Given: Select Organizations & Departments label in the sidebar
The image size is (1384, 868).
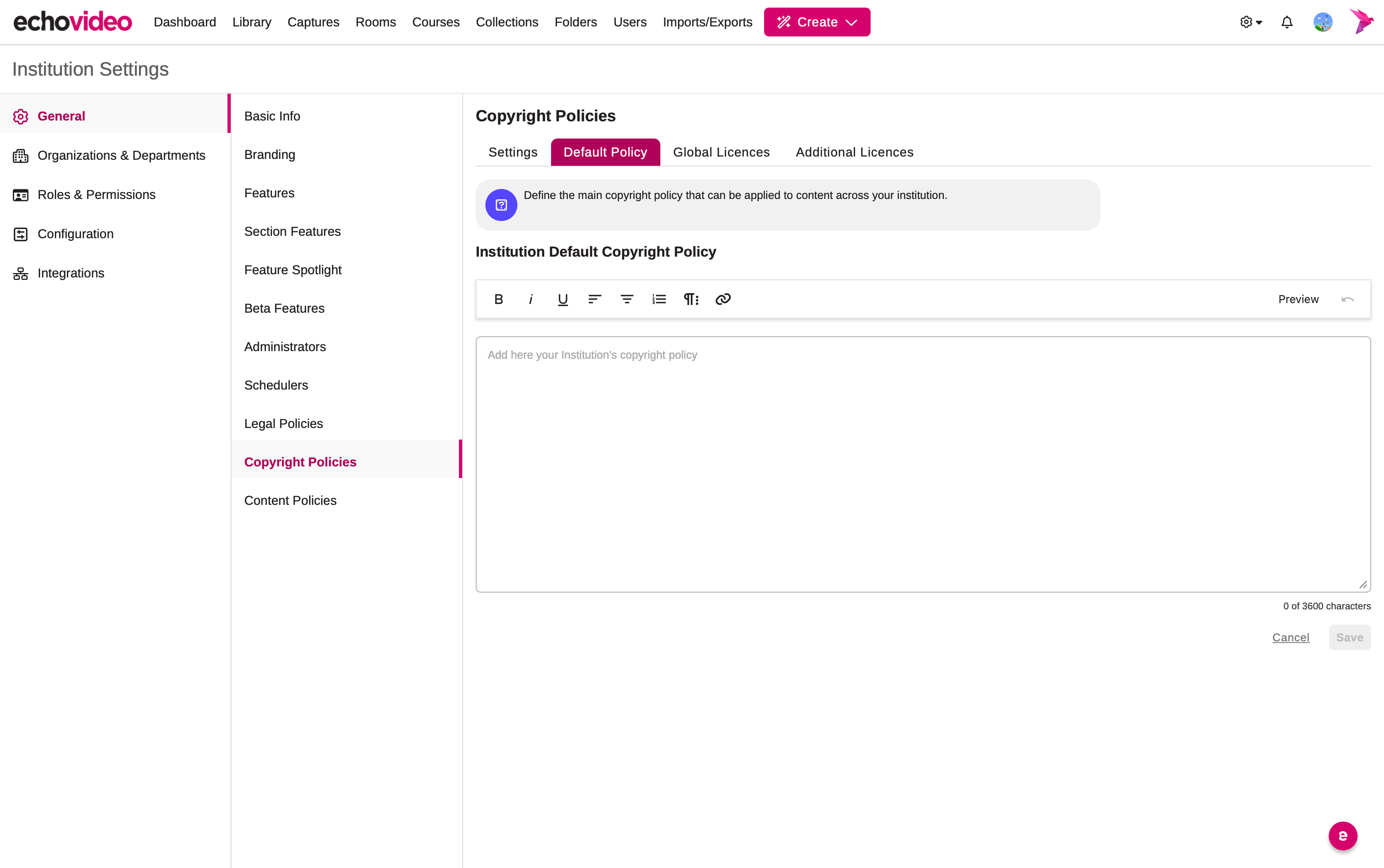Looking at the screenshot, I should point(122,156).
